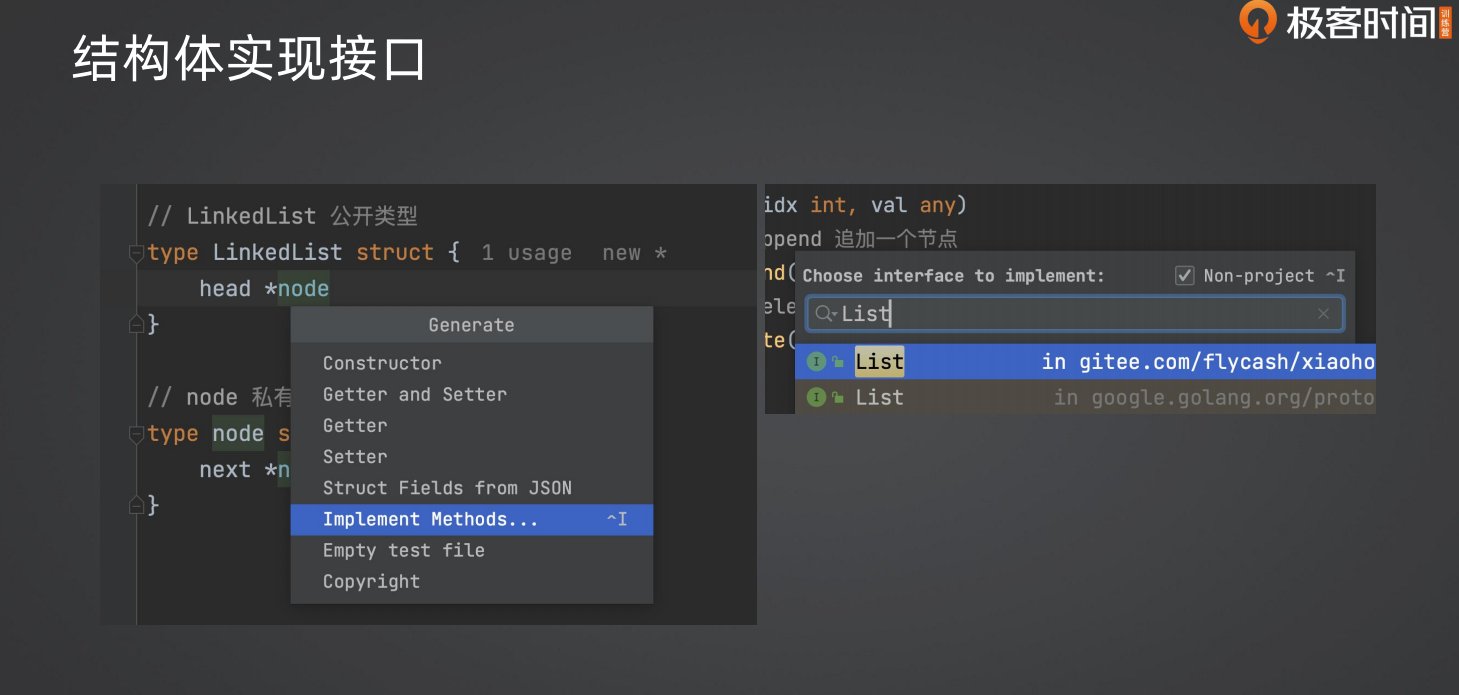Screen dimensions: 1459x695
Task: Select Getter and Setter in Generate menu
Action: [x=472, y=394]
